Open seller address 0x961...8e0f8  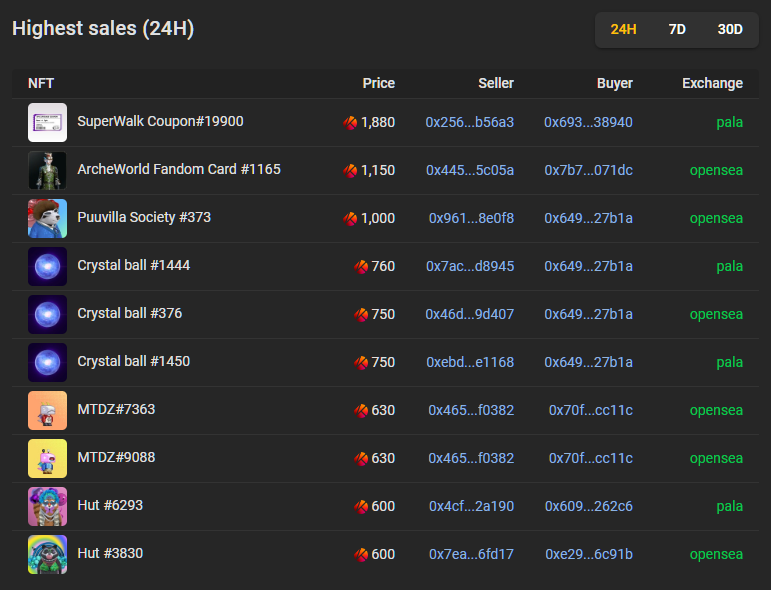pos(471,218)
